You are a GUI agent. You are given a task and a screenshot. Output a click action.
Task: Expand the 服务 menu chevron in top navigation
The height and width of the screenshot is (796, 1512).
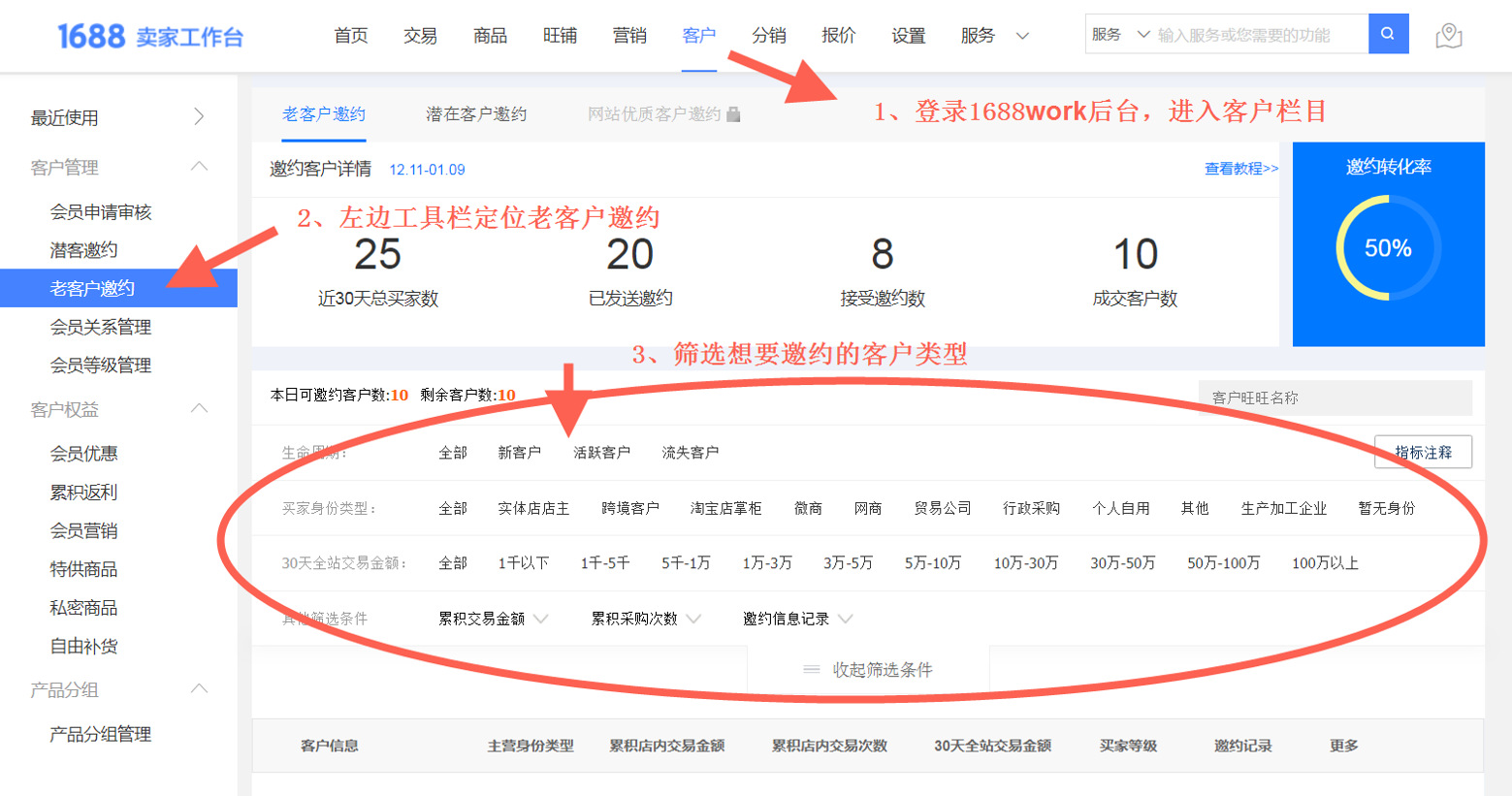pos(1022,36)
